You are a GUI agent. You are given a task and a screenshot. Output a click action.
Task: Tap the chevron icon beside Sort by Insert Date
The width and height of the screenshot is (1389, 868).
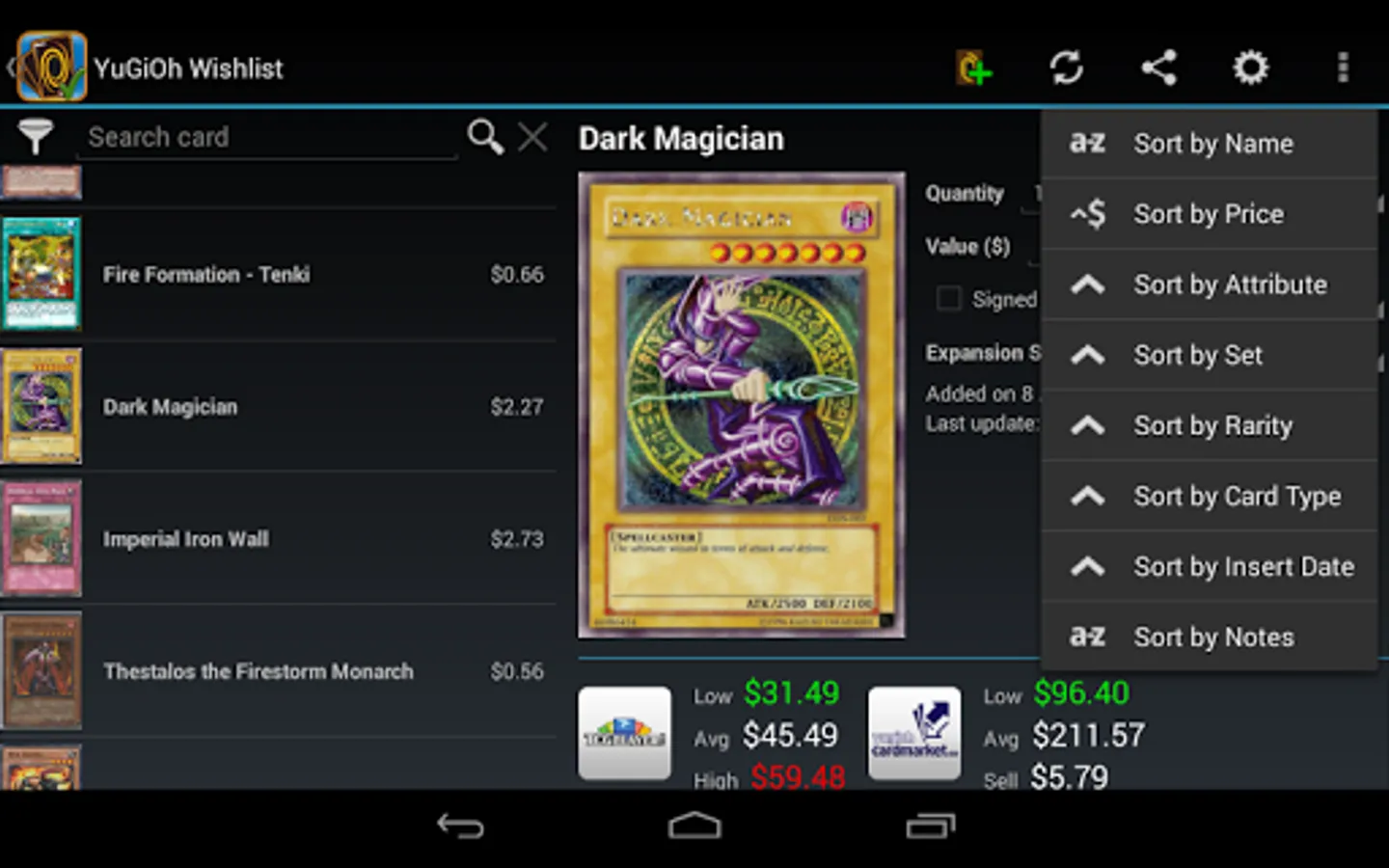coord(1088,566)
